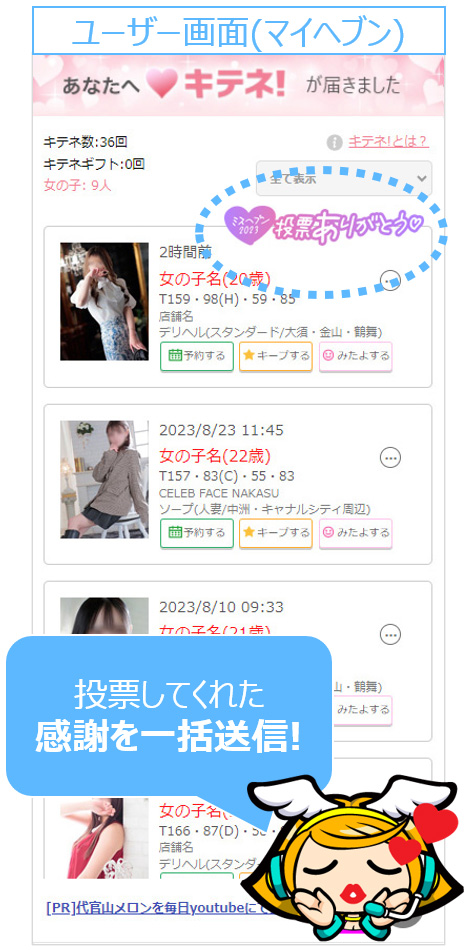The width and height of the screenshot is (468, 950).
Task: Open the three-dot menu on the 22歳 card
Action: pos(390,457)
